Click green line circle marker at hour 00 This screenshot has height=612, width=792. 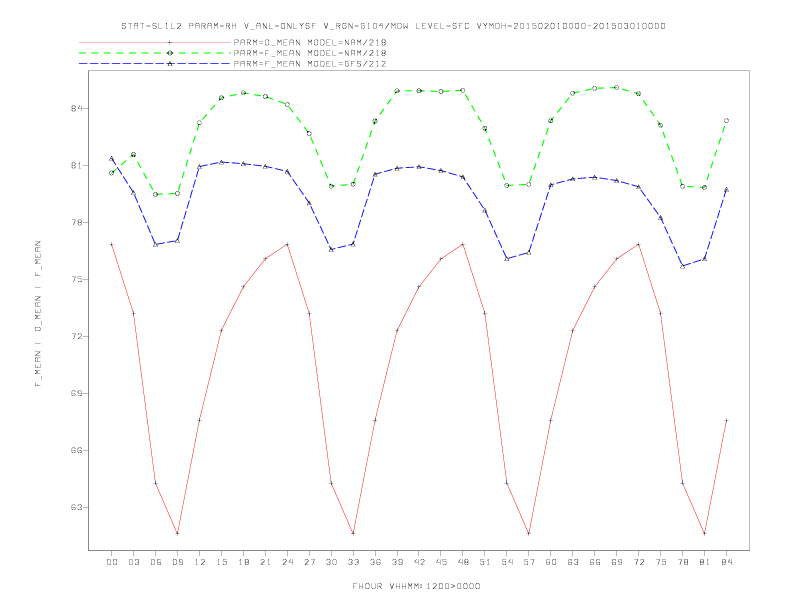112,173
